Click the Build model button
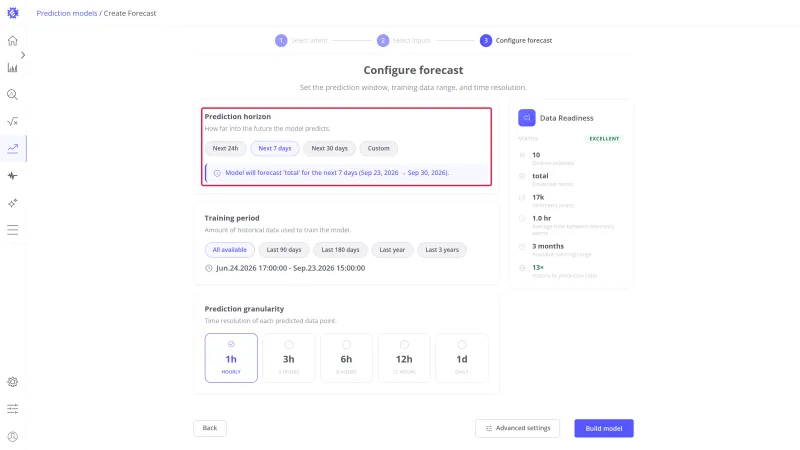 pos(604,429)
